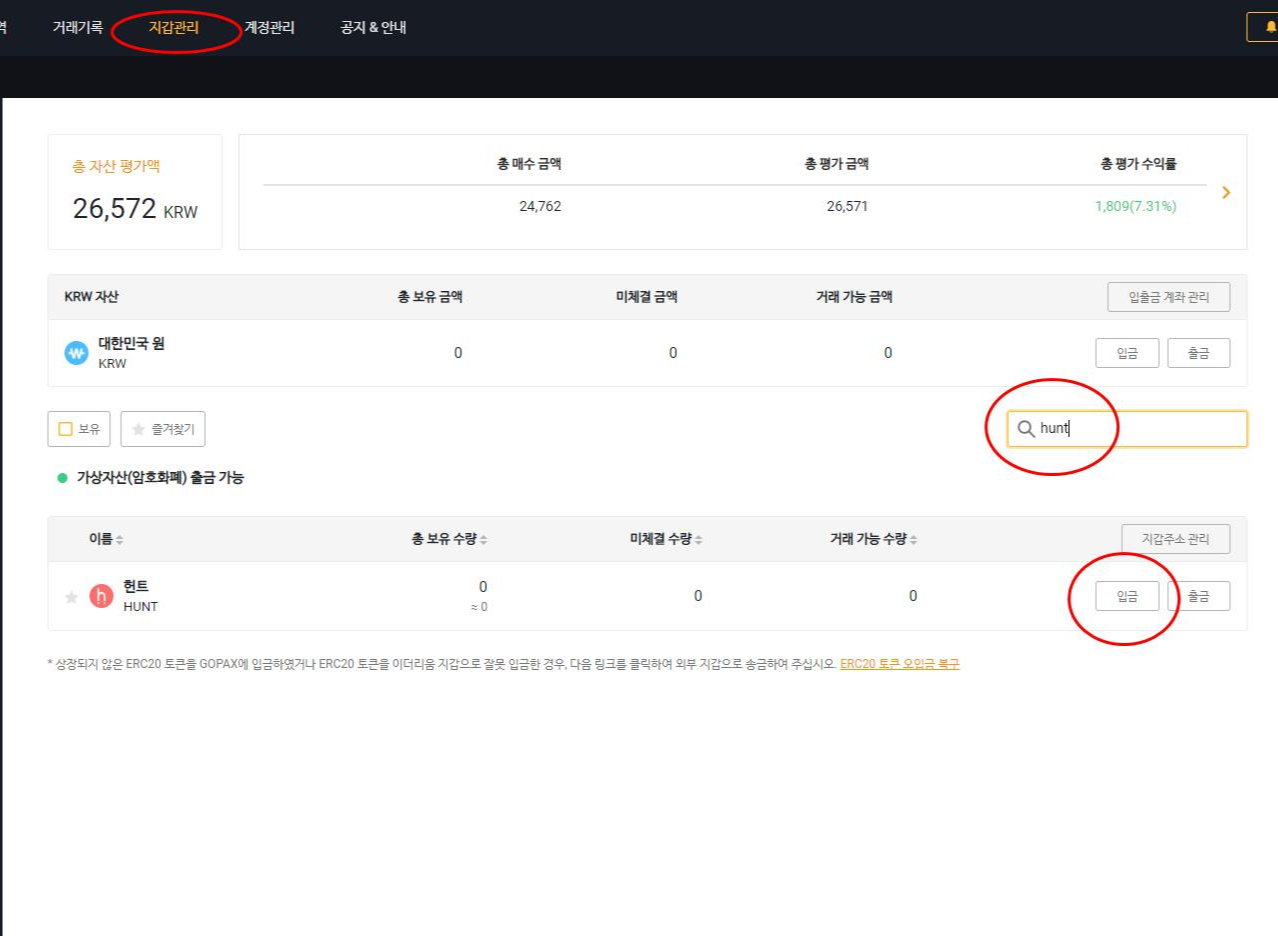Viewport: 1278px width, 936px height.
Task: Click the 지갑주소 관리 button
Action: [1175, 539]
